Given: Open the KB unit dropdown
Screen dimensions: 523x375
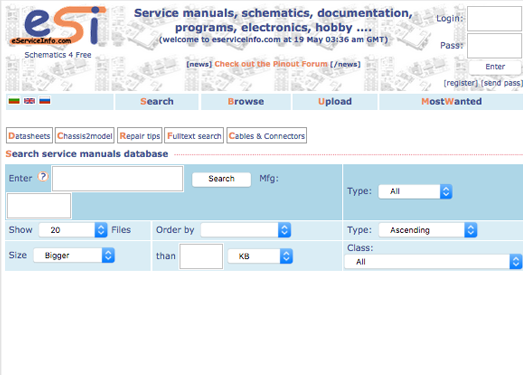Looking at the screenshot, I should 260,256.
